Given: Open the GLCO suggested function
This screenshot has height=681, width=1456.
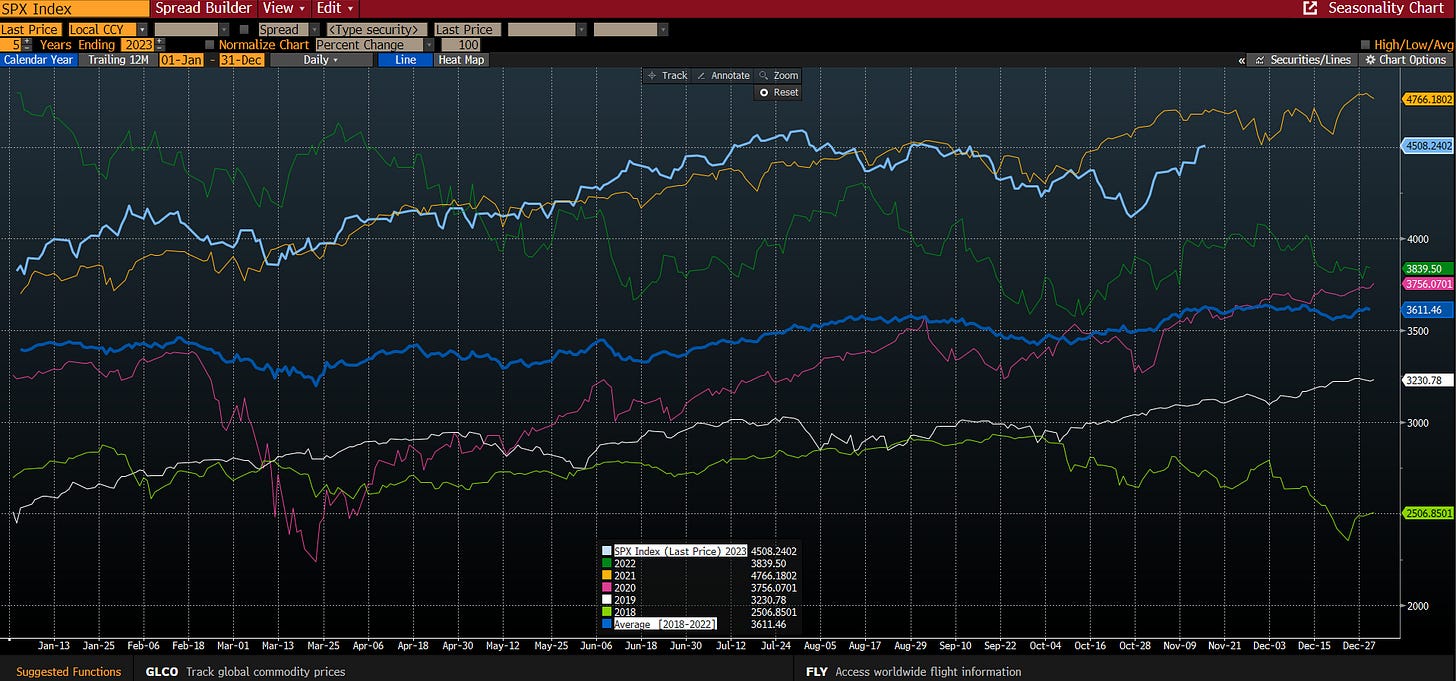Looking at the screenshot, I should click(162, 672).
